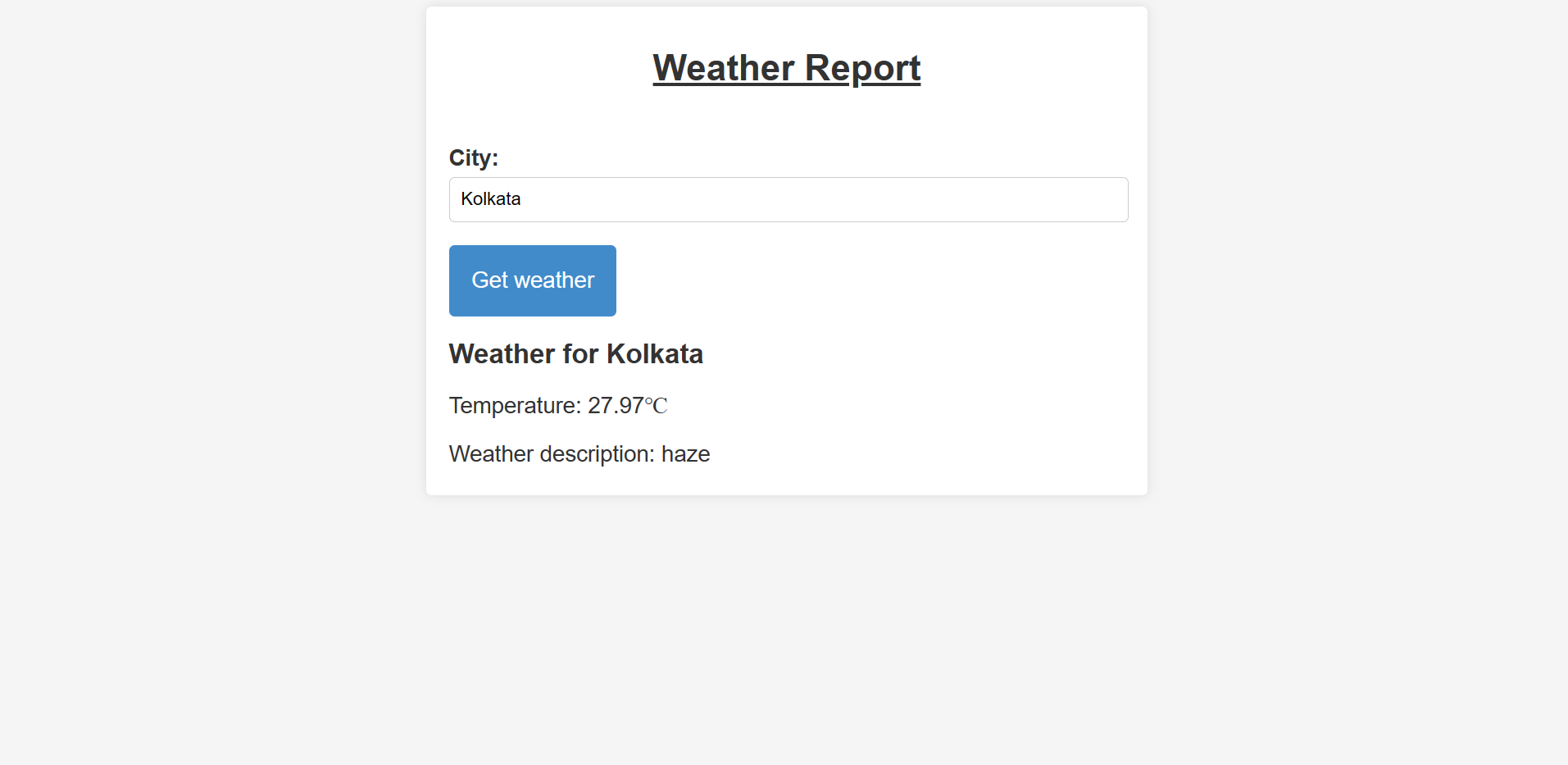This screenshot has height=765, width=1568.
Task: Click the City: label
Action: tap(473, 157)
